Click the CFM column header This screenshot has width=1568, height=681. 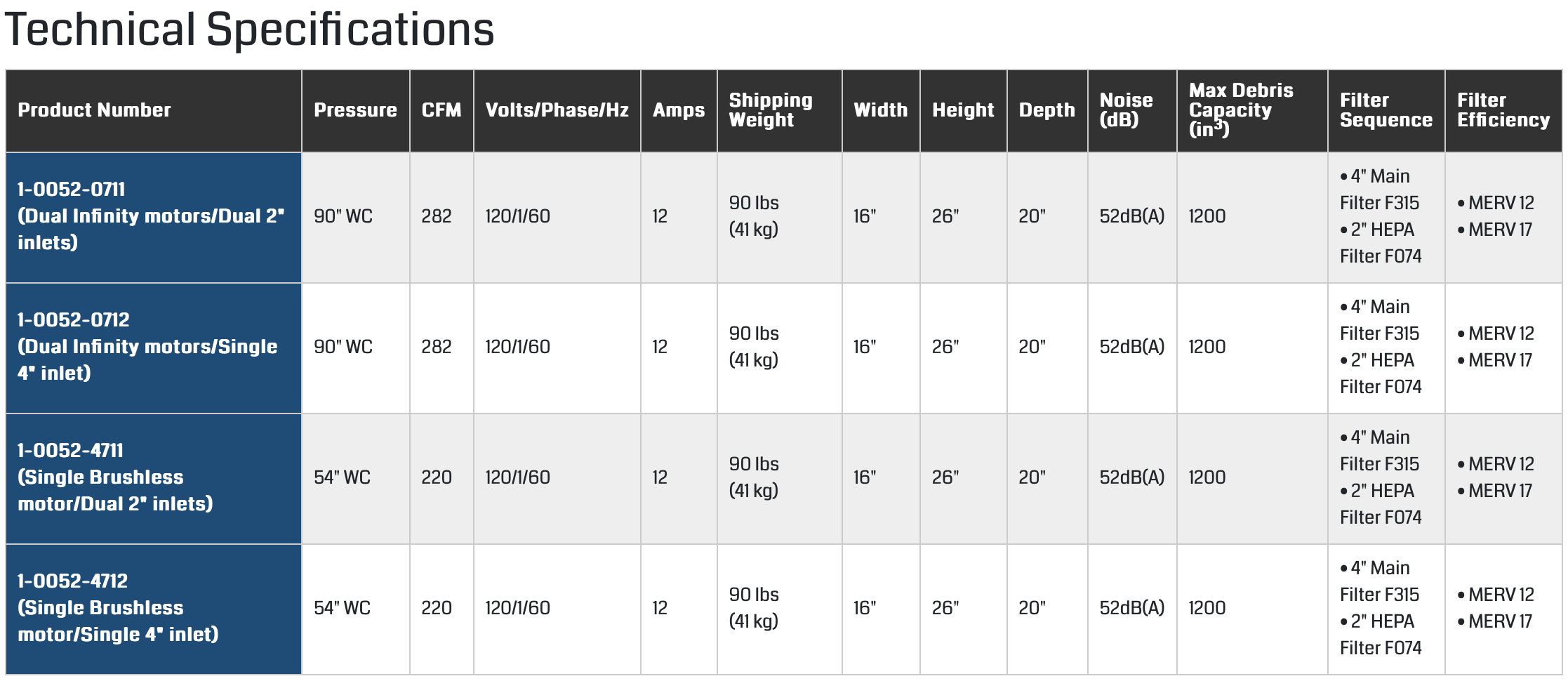(x=441, y=110)
